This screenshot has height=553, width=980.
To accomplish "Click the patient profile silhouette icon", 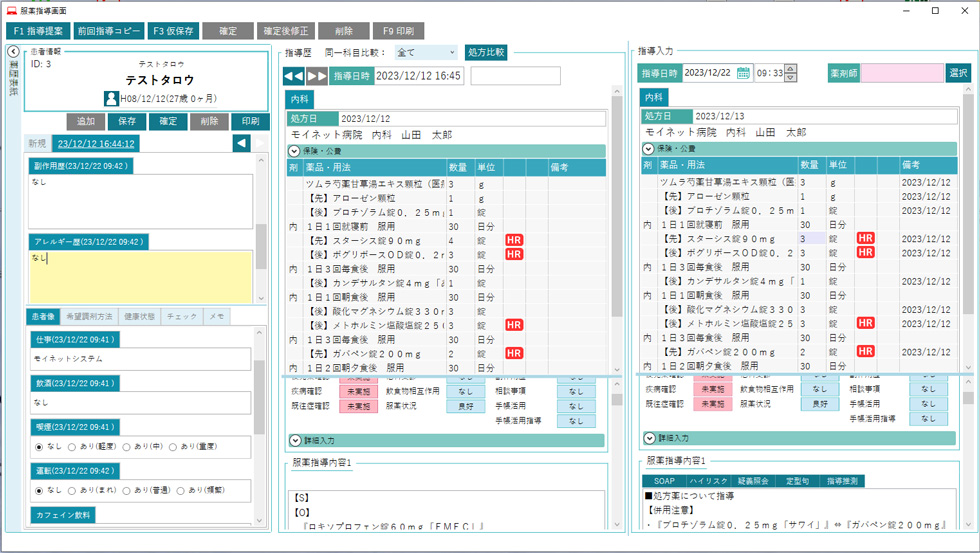I will [x=111, y=98].
